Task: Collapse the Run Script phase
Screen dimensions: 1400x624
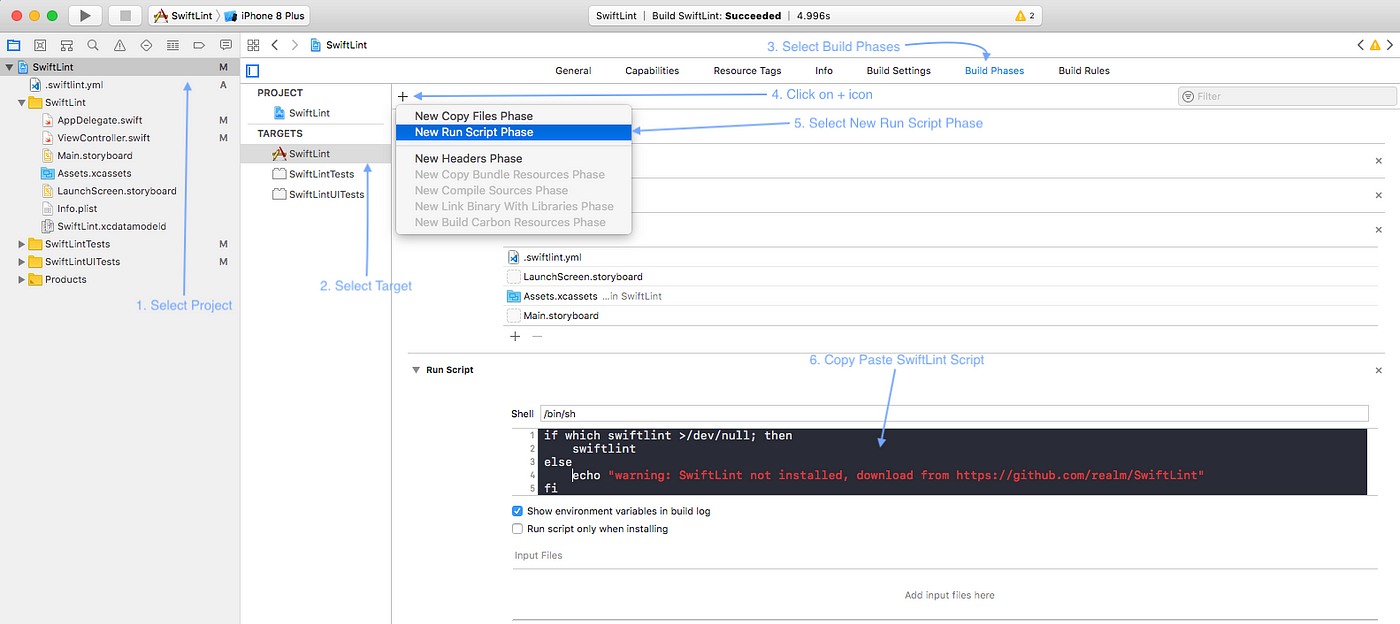Action: click(416, 370)
